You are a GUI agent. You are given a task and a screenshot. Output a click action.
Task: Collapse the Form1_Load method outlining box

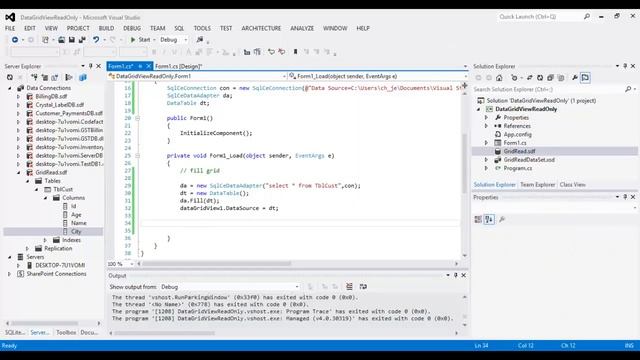138,156
